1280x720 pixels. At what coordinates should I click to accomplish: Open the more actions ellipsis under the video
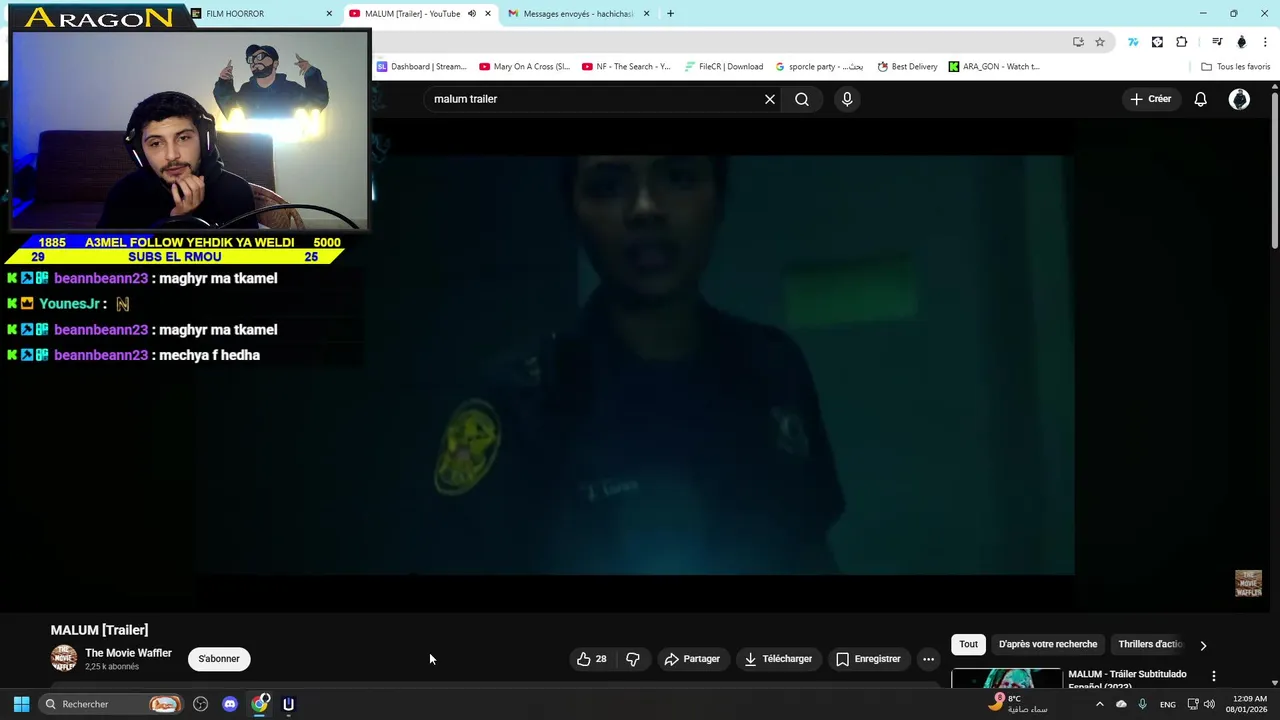[x=928, y=659]
